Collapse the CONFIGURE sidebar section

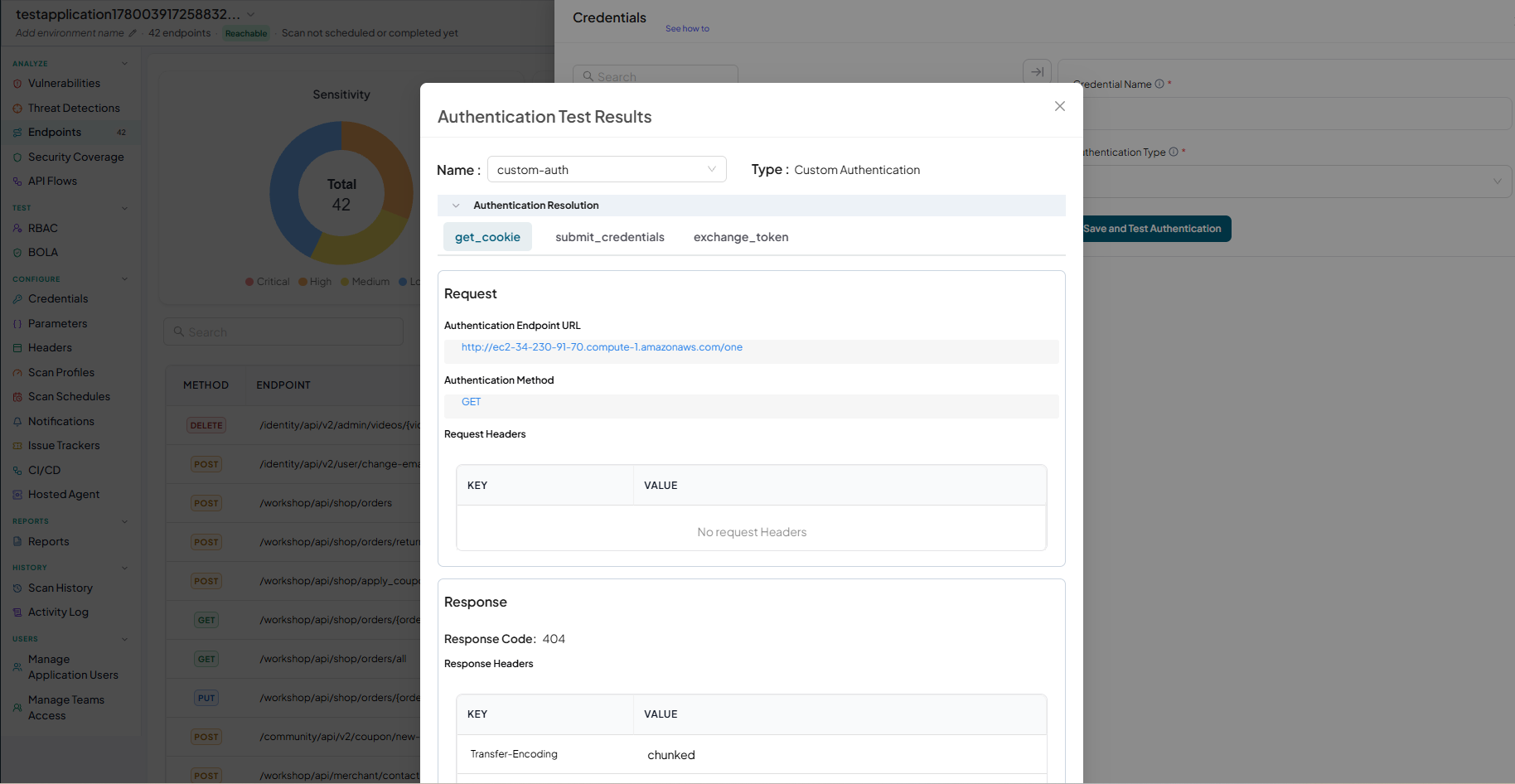click(124, 279)
